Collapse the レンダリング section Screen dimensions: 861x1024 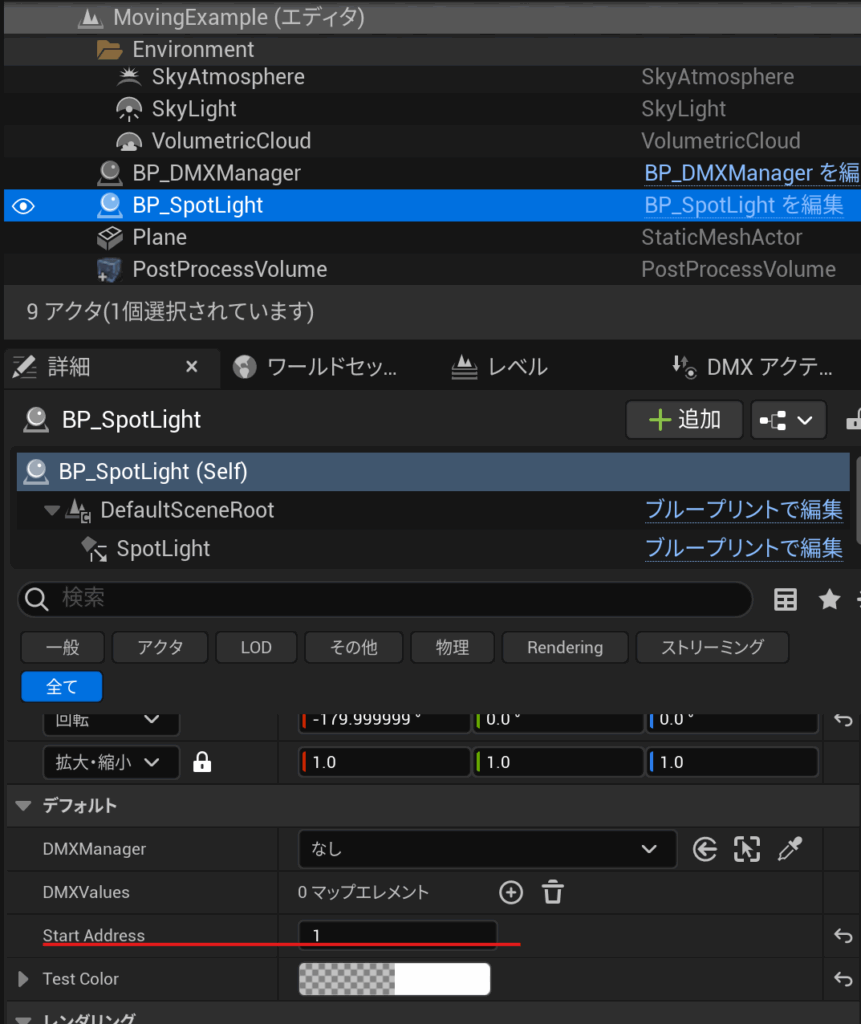tap(24, 1019)
